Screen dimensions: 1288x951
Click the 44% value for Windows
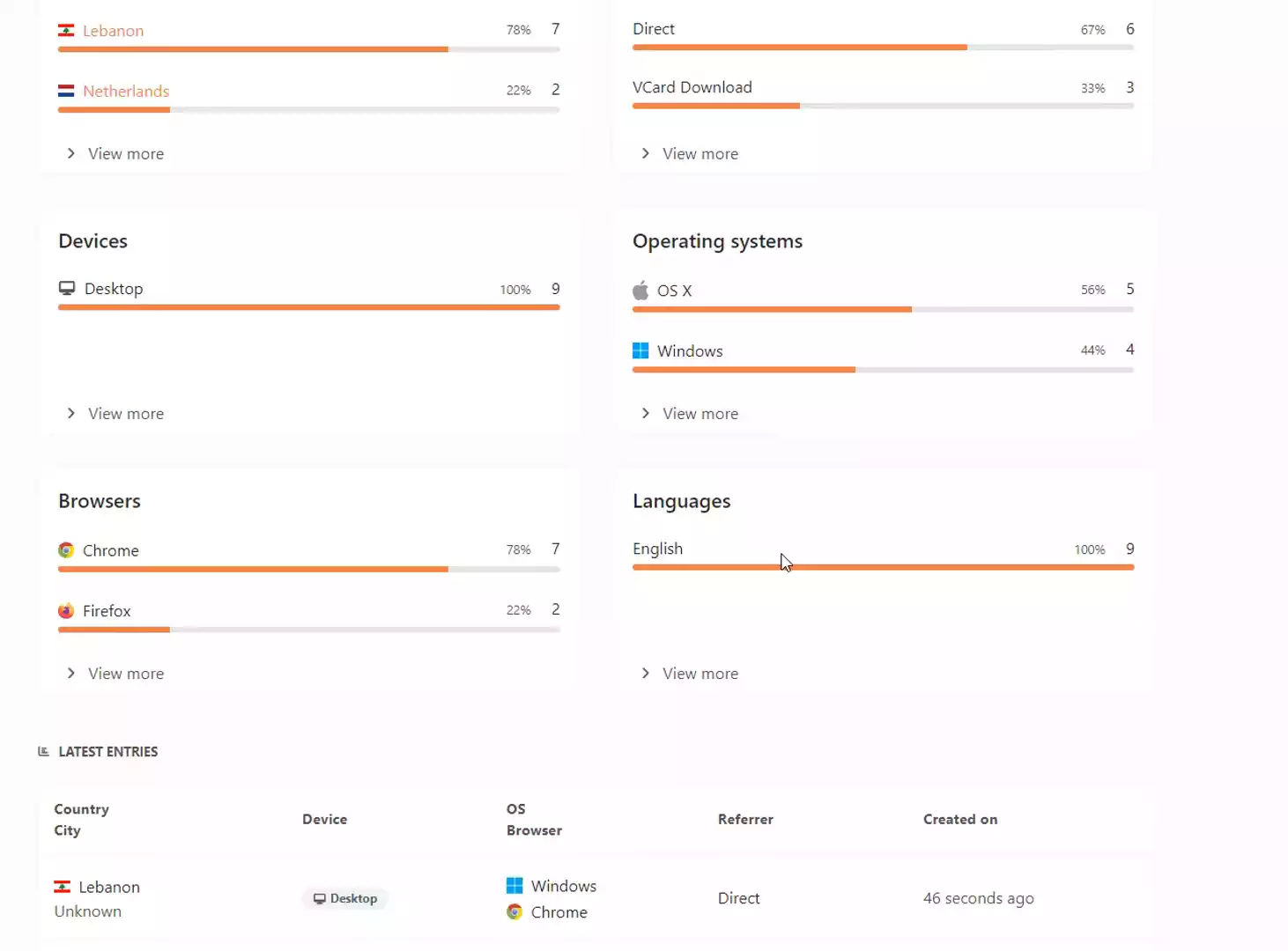[x=1093, y=350]
